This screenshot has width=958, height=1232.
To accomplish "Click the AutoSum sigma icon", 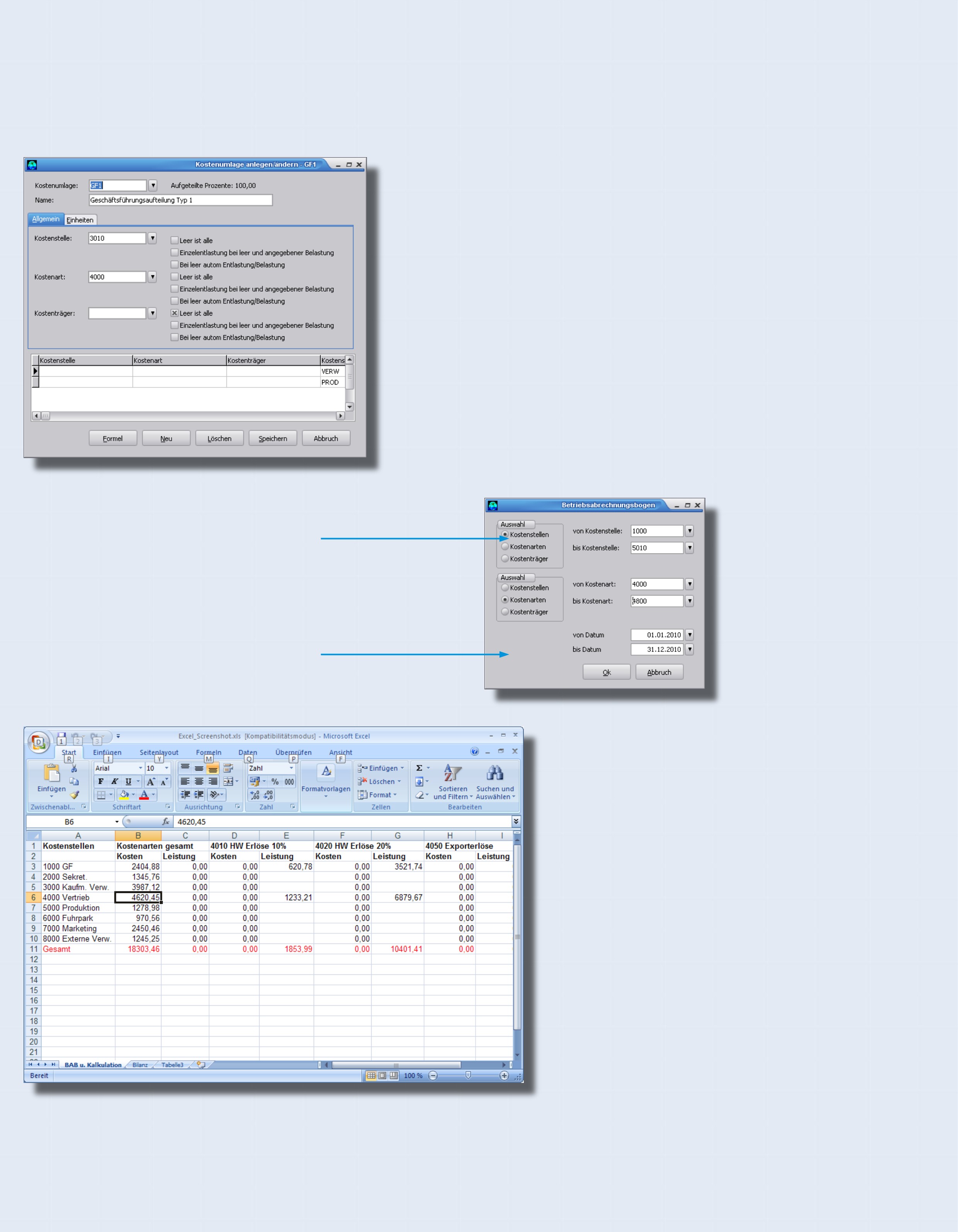I will coord(419,768).
